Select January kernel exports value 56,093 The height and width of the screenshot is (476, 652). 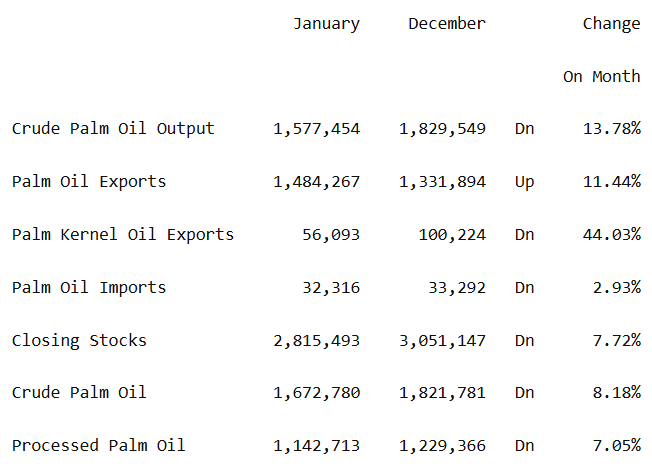331,235
